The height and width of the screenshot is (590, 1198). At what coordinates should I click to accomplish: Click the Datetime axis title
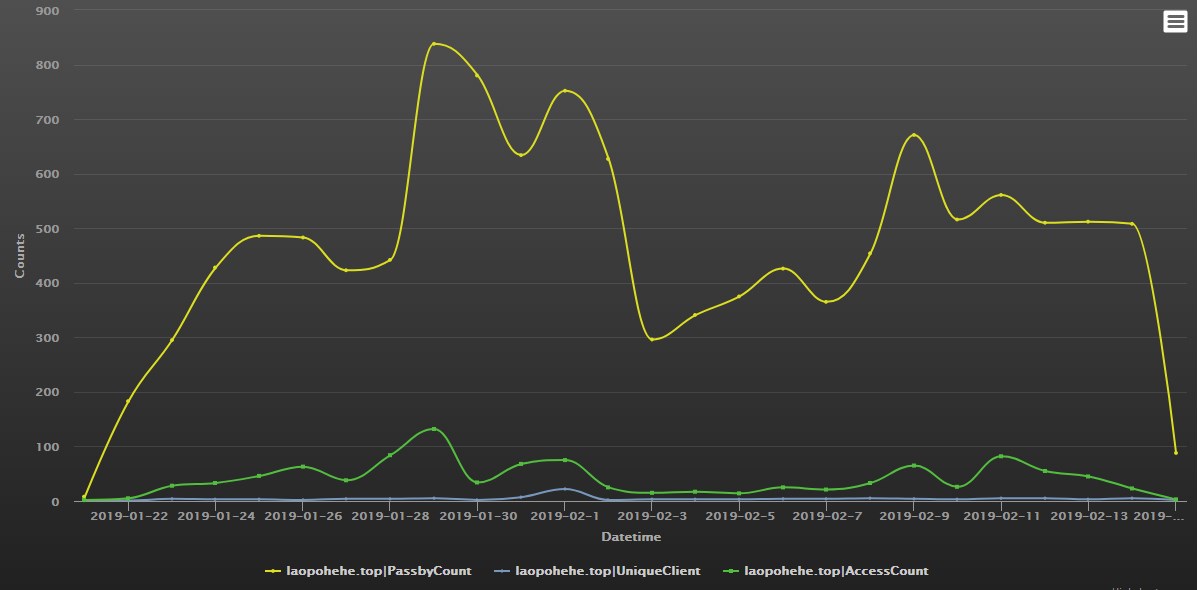[631, 537]
